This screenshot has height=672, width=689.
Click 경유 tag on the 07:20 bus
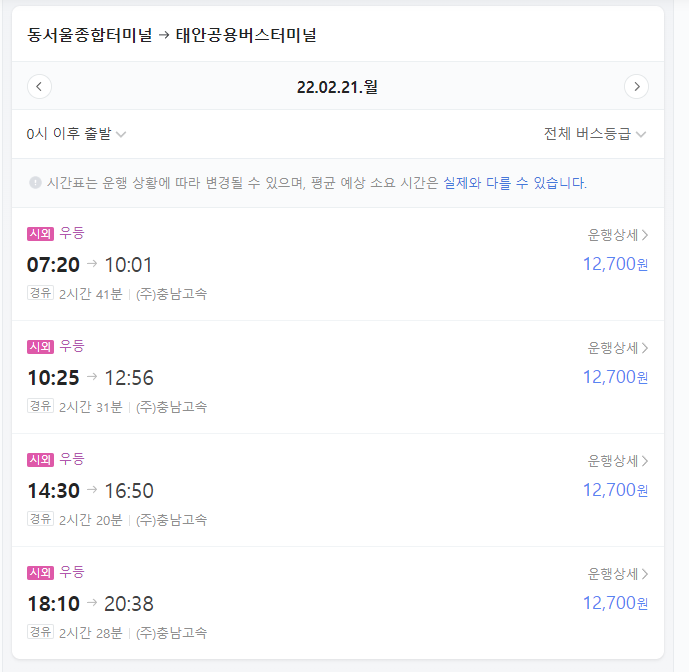[40, 294]
